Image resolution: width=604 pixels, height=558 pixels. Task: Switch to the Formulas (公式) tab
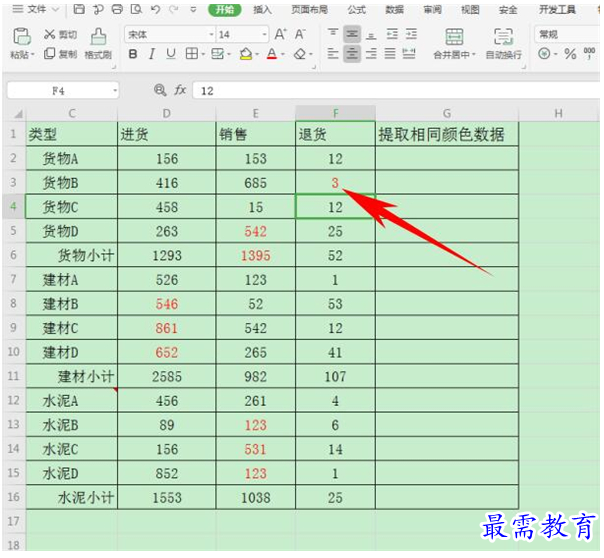[x=356, y=9]
